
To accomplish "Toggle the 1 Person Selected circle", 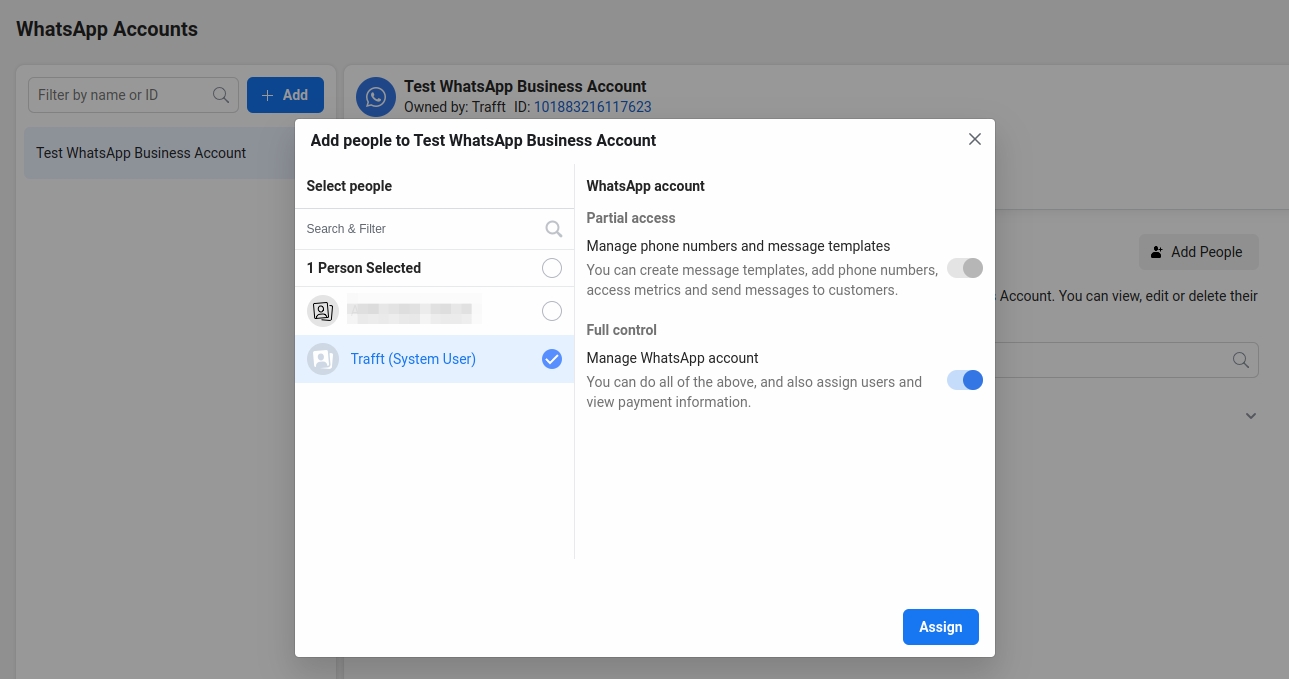I will pos(551,268).
